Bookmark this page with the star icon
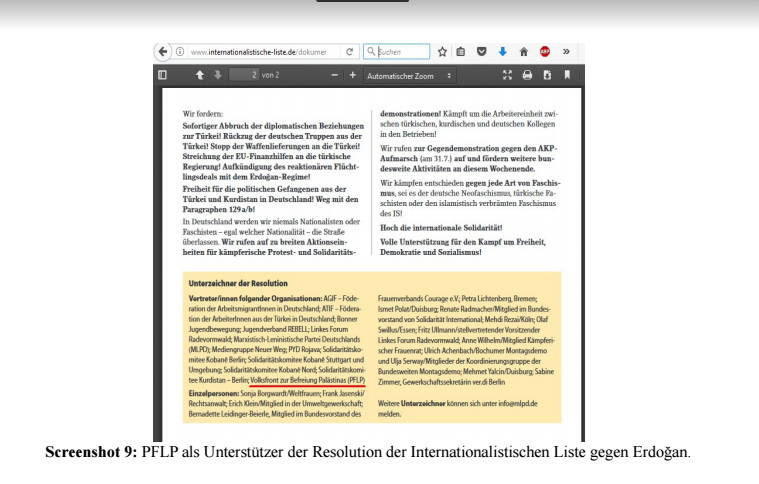759x484 pixels. 441,51
